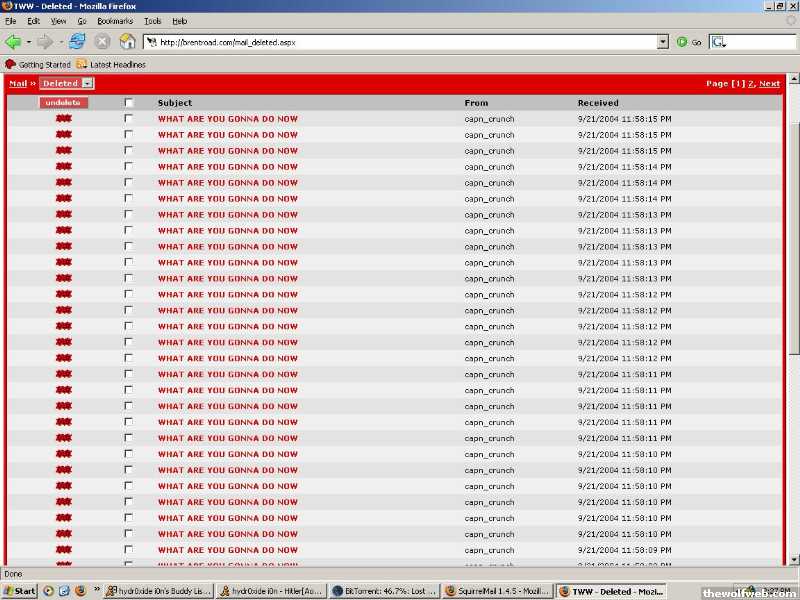Follow the Next page link
The width and height of the screenshot is (800, 600).
click(769, 84)
